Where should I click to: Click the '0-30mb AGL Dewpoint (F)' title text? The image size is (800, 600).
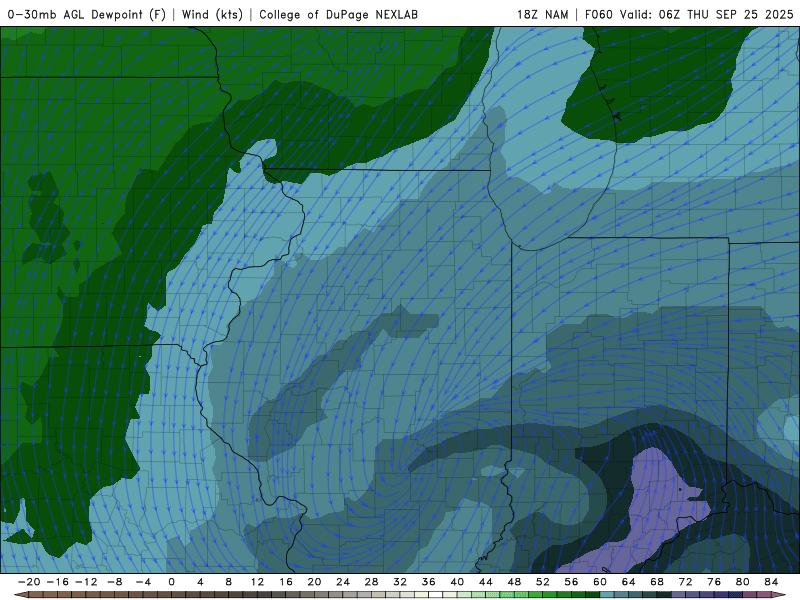(87, 14)
